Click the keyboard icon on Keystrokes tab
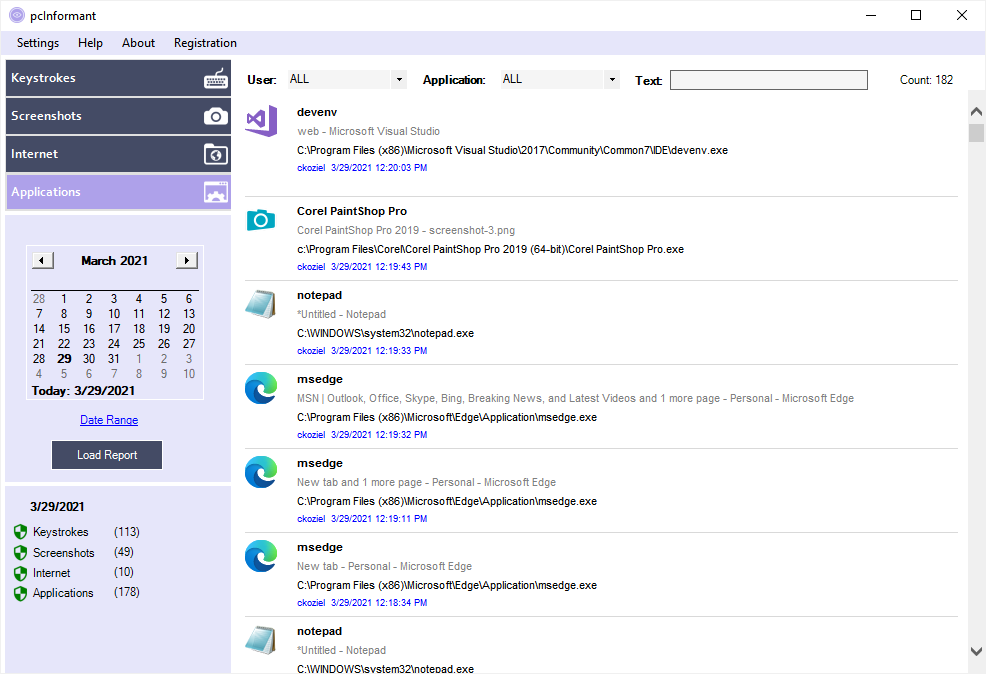The height and width of the screenshot is (674, 986). click(216, 79)
